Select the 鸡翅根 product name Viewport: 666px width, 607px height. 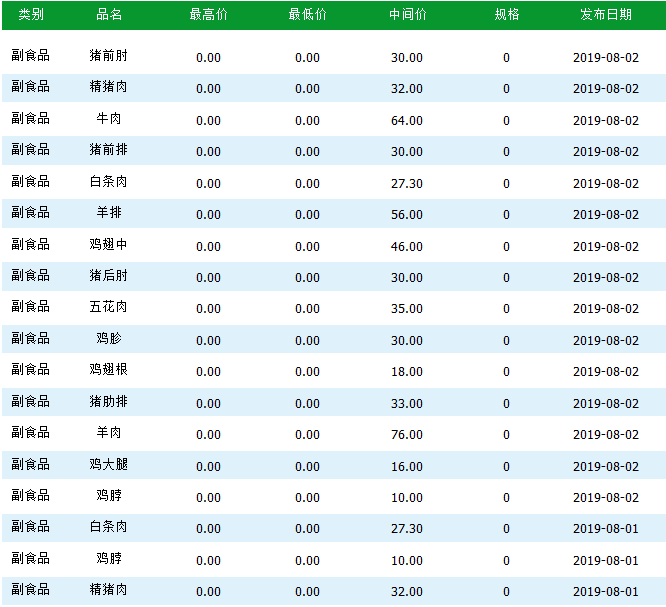(x=108, y=370)
